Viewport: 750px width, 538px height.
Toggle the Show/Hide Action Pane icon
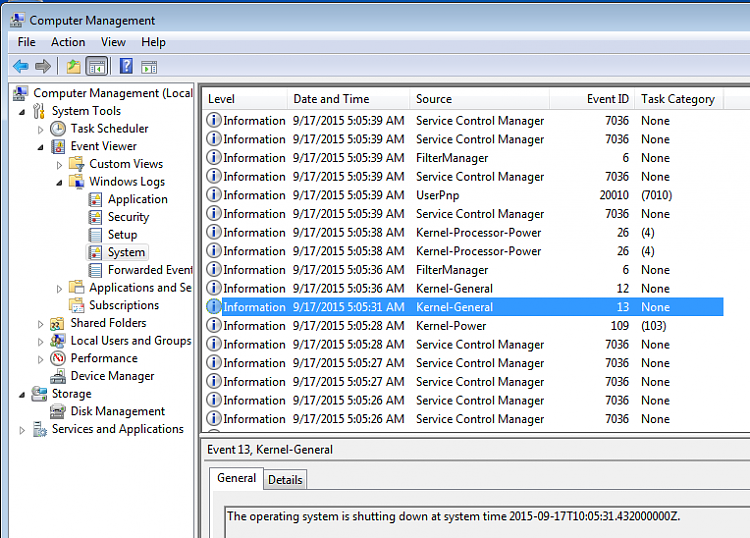tap(149, 67)
